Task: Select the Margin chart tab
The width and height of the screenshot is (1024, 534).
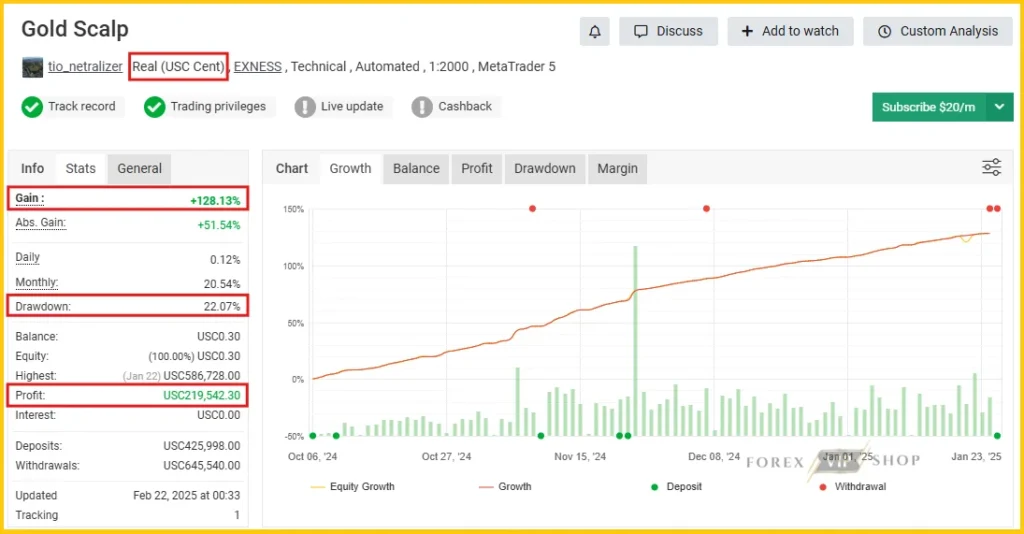Action: tap(617, 168)
